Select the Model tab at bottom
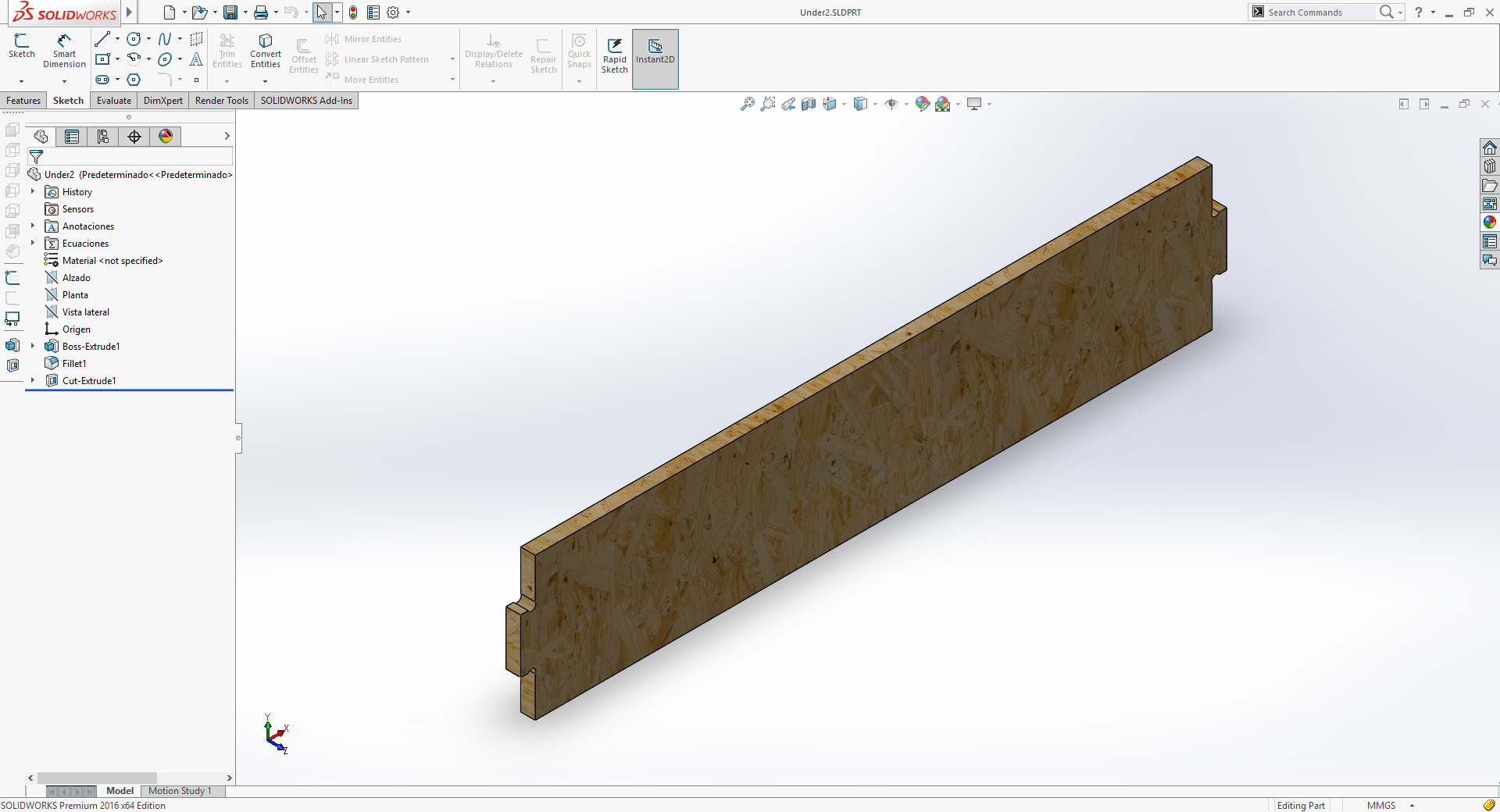 point(120,791)
